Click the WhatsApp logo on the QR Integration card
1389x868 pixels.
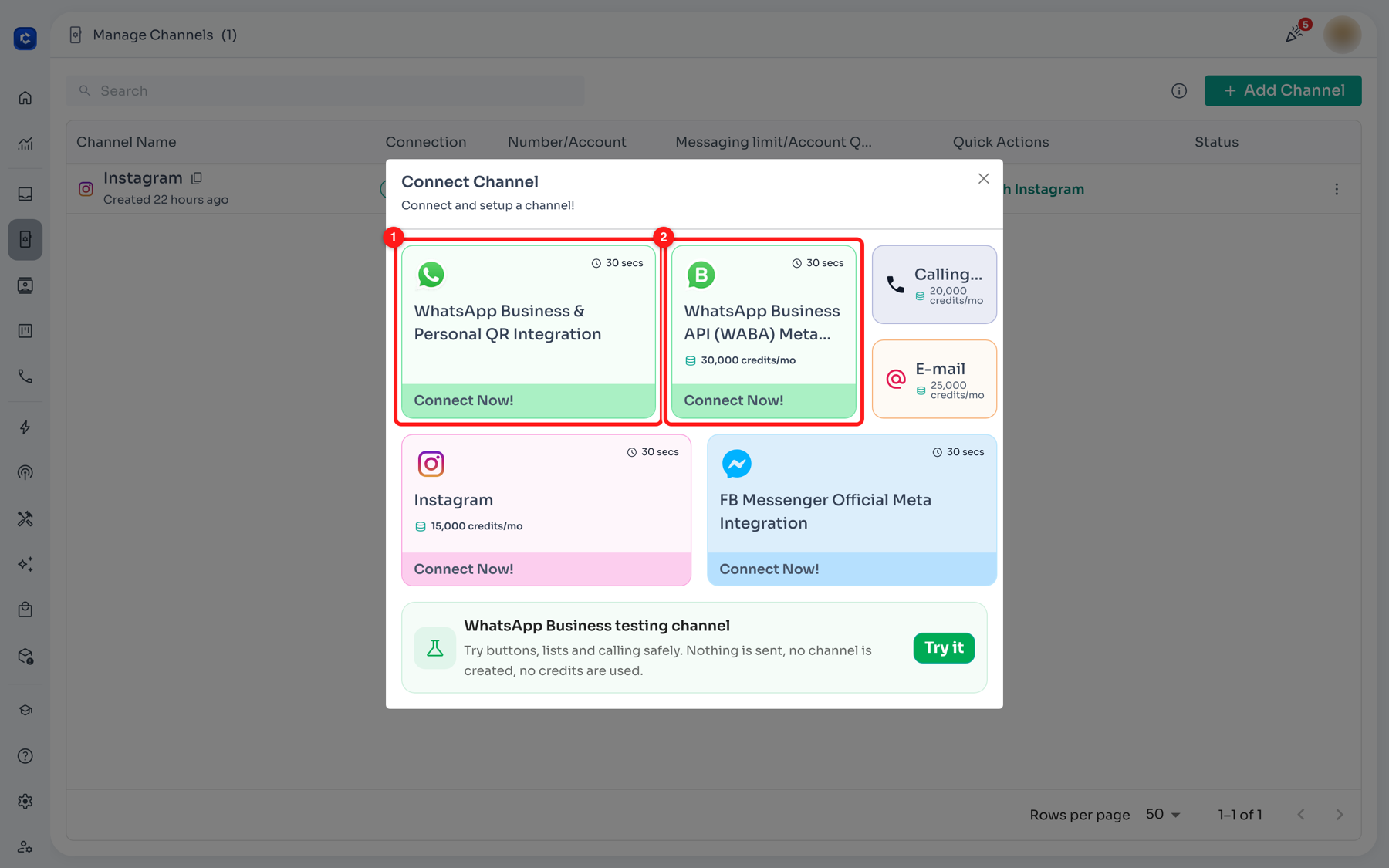[431, 275]
